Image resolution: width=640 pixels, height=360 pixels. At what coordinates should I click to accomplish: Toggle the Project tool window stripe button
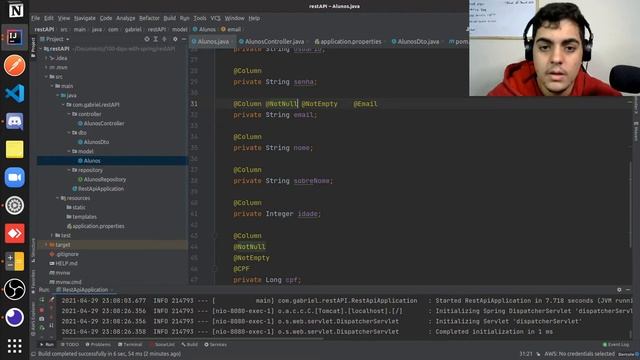pyautogui.click(x=33, y=47)
